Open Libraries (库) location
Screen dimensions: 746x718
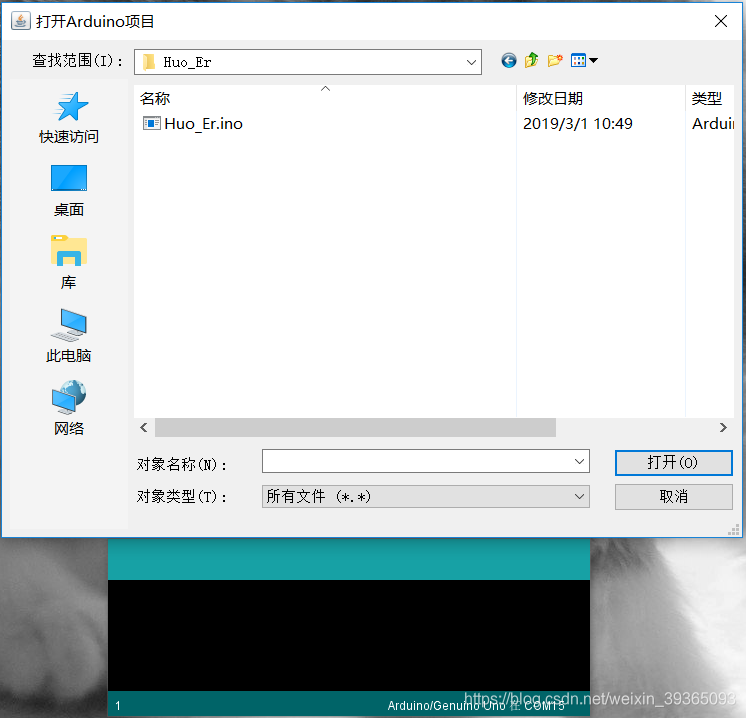pyautogui.click(x=69, y=263)
